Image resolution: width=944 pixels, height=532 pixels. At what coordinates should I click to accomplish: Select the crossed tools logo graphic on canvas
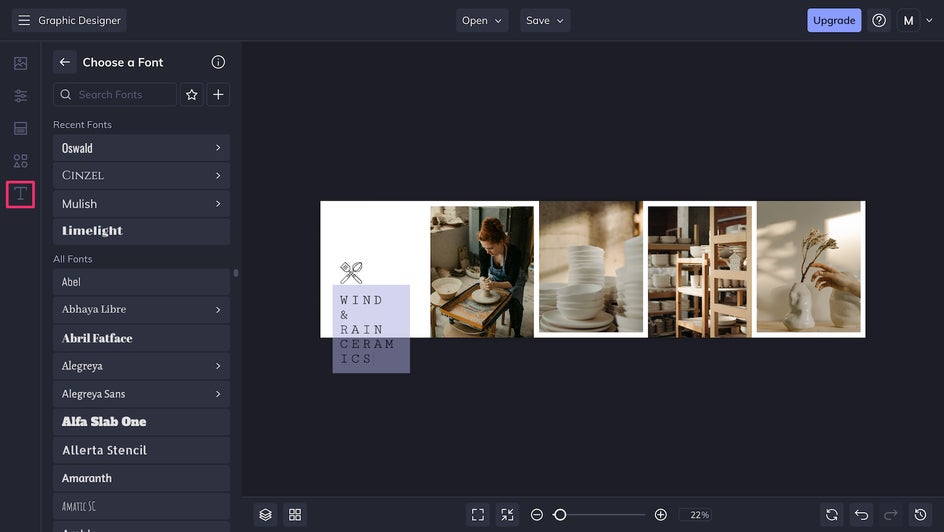[351, 272]
